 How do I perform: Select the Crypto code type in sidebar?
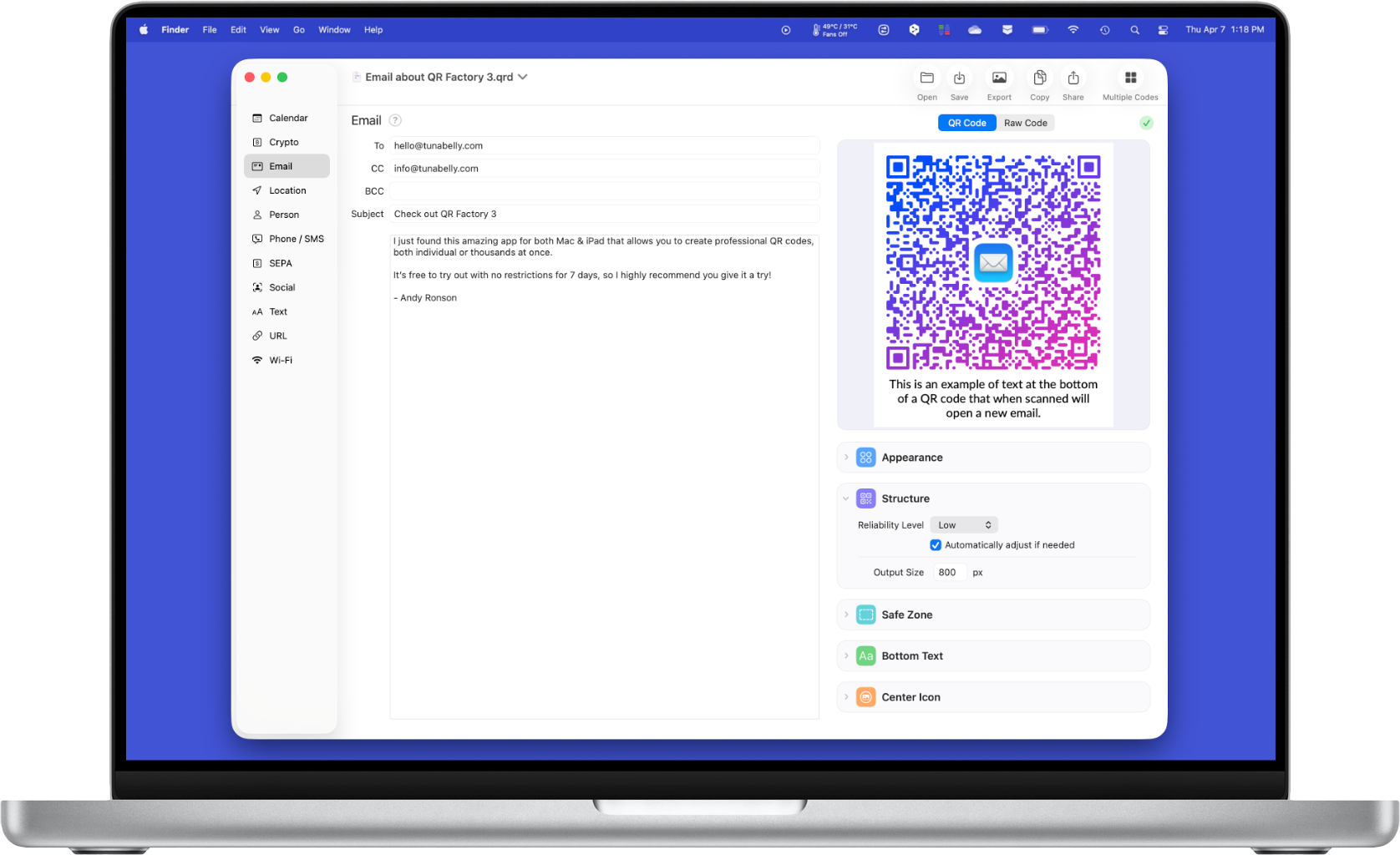[x=284, y=142]
